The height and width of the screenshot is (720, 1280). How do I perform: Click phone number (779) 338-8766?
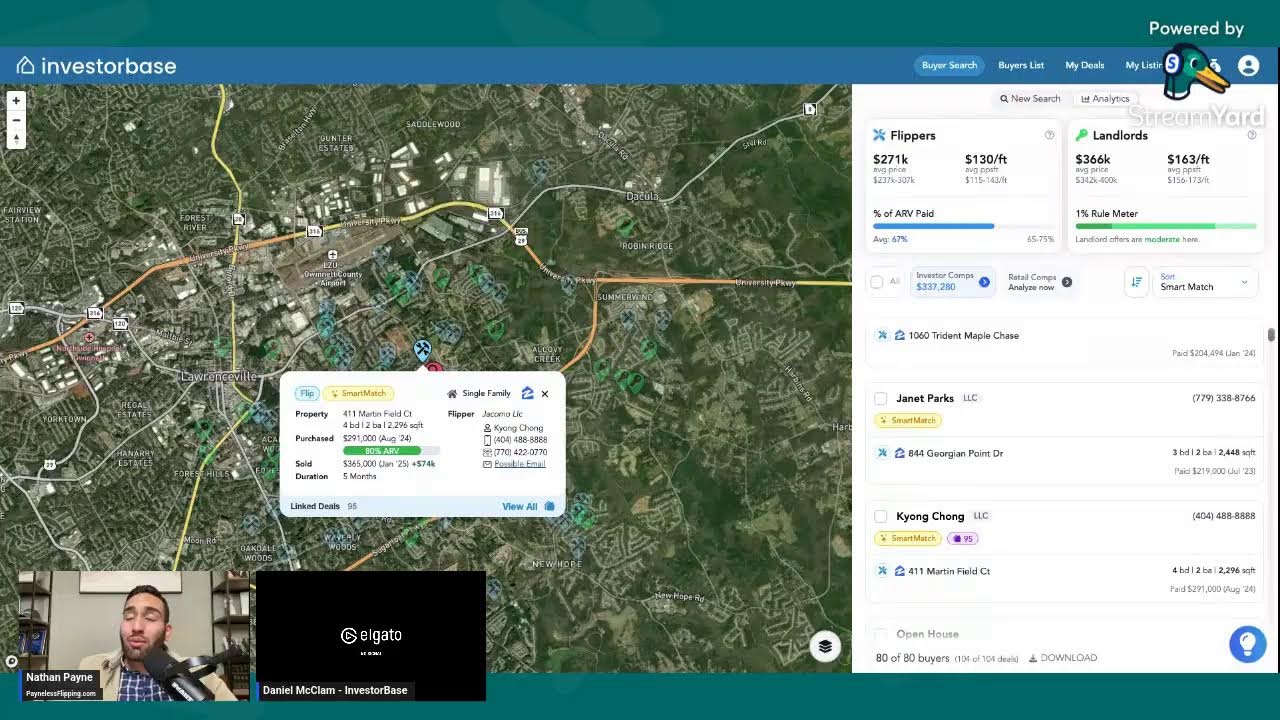1224,398
